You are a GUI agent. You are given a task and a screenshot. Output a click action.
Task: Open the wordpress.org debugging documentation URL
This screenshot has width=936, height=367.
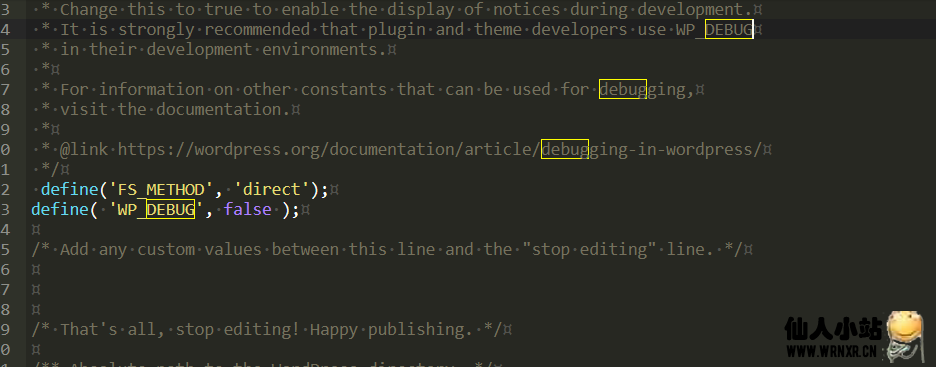click(x=440, y=149)
